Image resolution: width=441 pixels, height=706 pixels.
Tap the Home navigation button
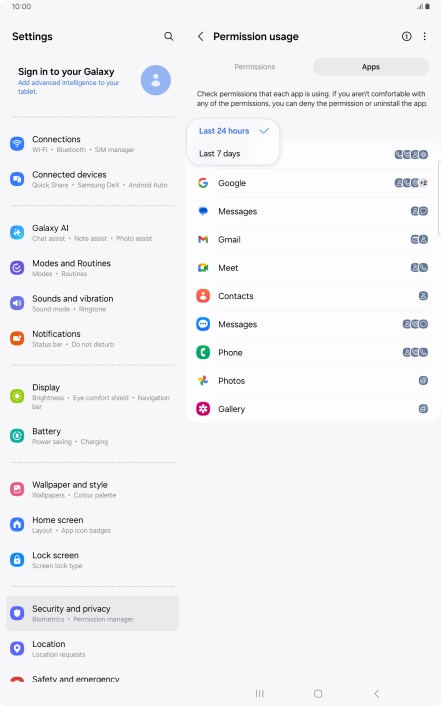tap(318, 693)
